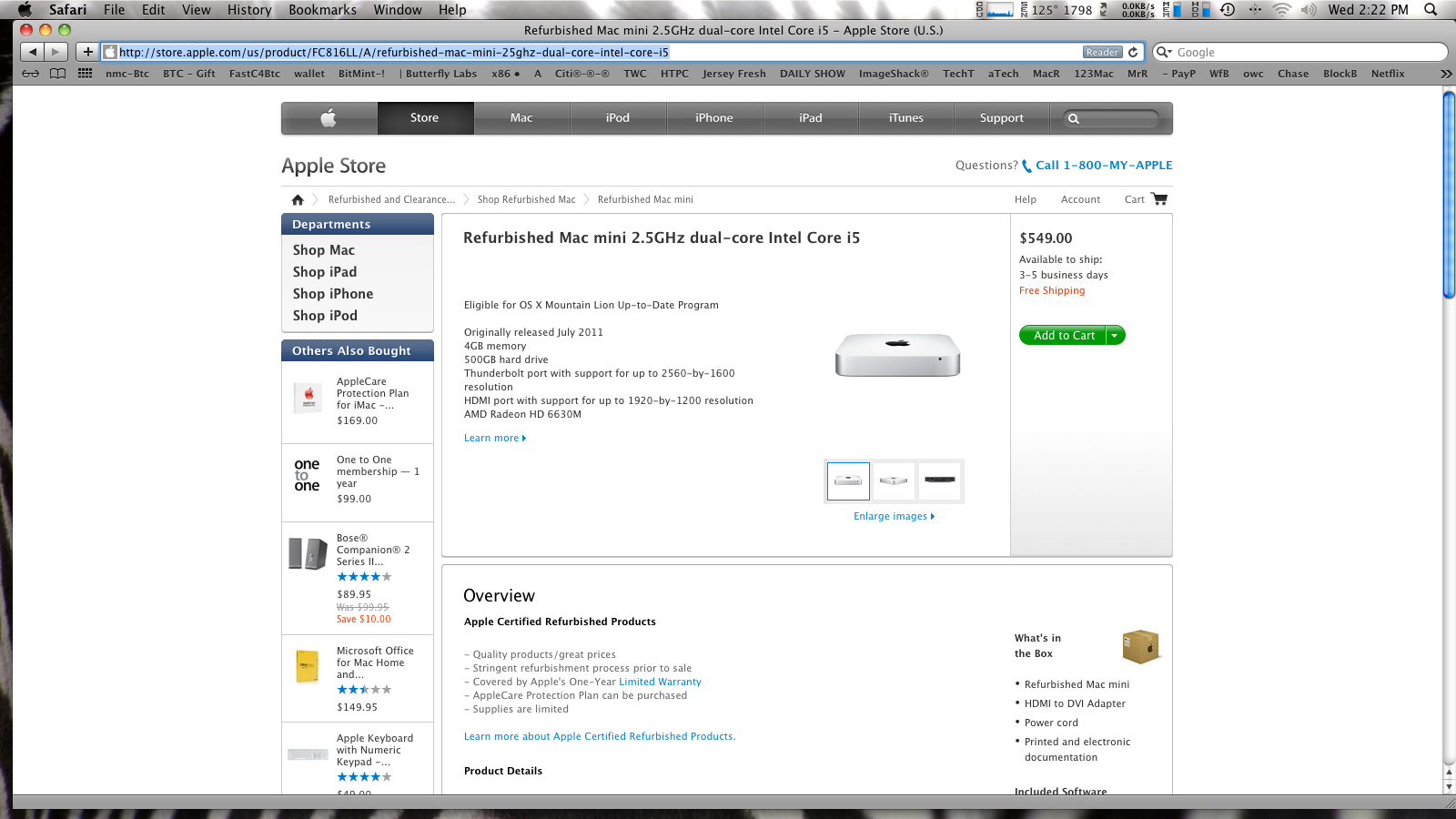Click the AppleCare Protection Plan product image

tap(308, 398)
